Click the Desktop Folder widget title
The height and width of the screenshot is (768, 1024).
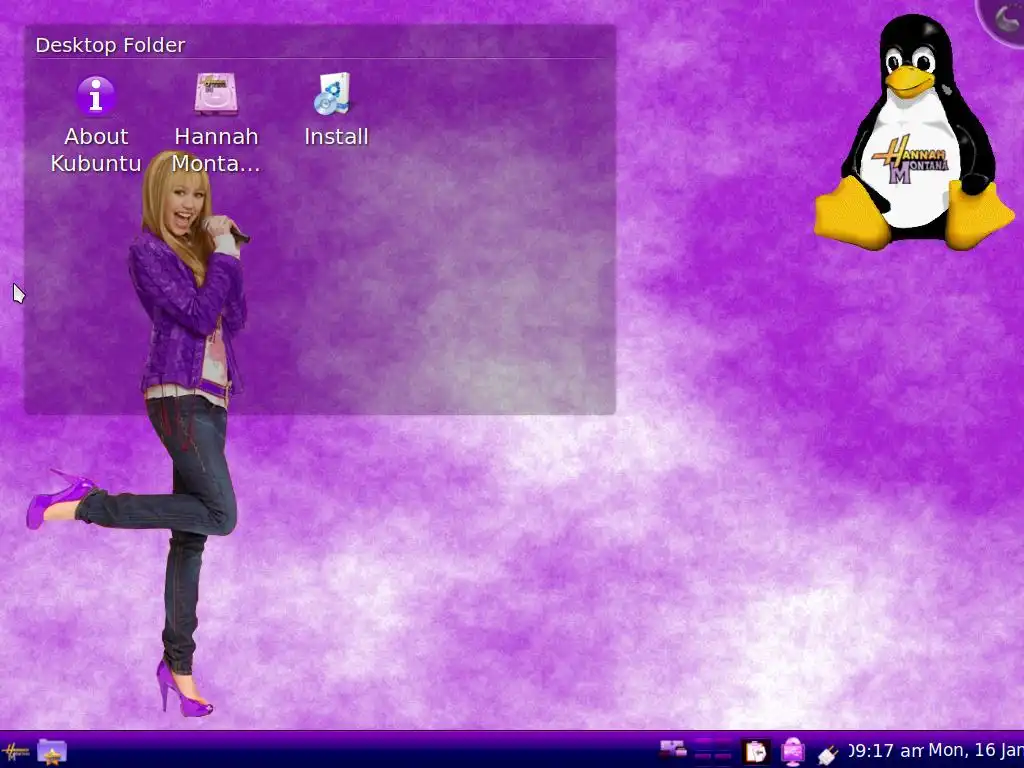[110, 45]
